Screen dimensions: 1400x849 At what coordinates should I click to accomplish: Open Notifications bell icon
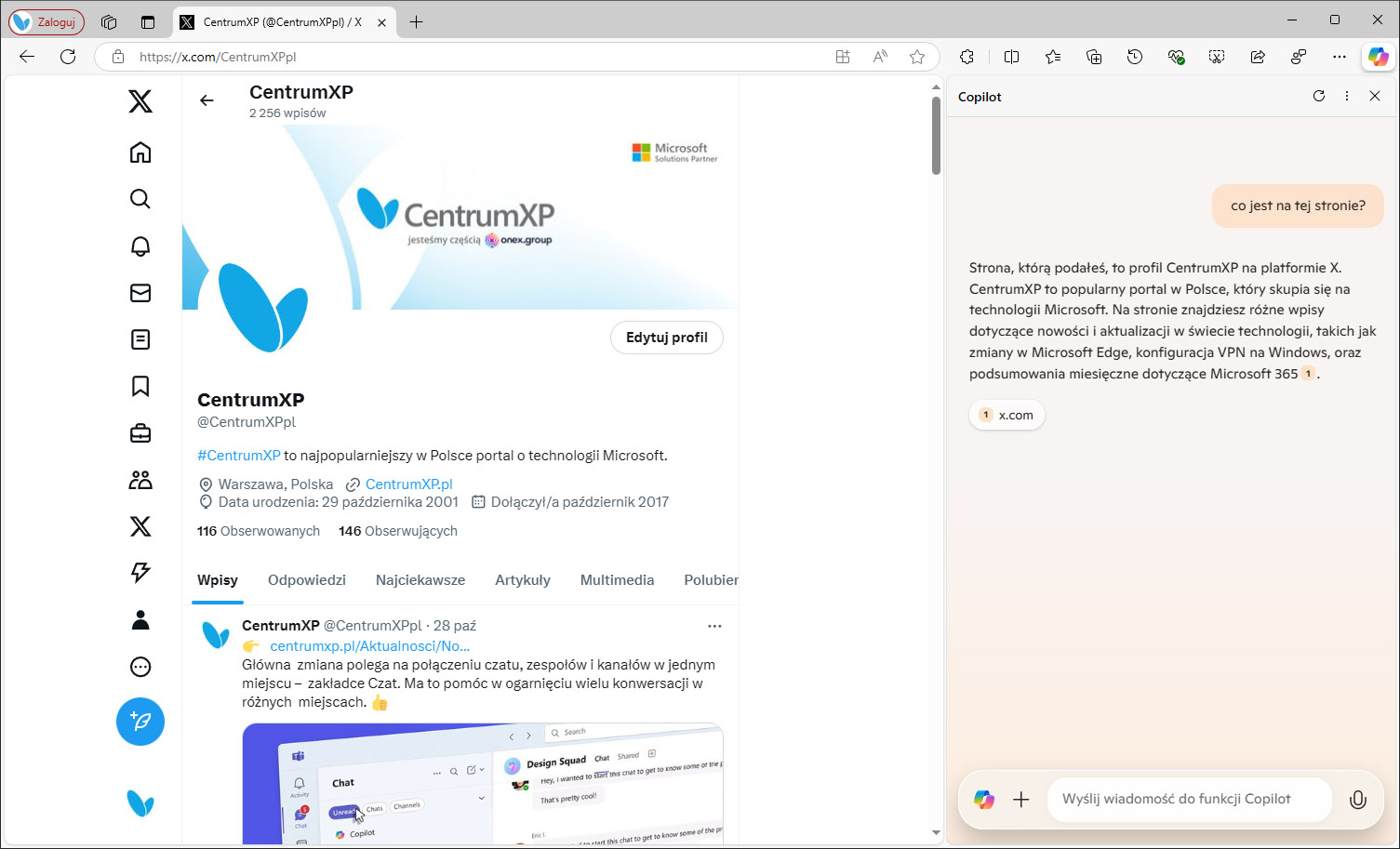pyautogui.click(x=140, y=245)
